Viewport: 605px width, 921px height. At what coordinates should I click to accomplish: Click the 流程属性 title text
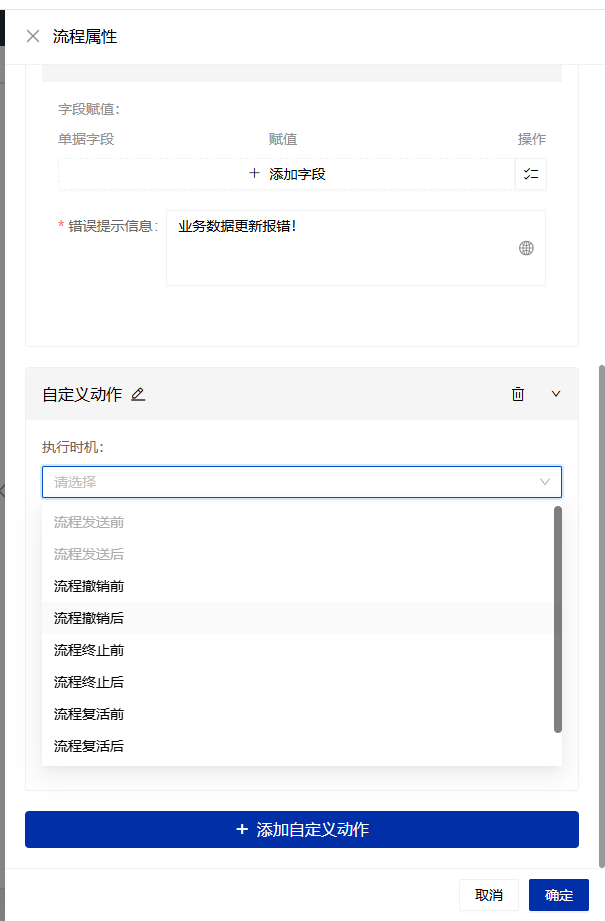[85, 36]
